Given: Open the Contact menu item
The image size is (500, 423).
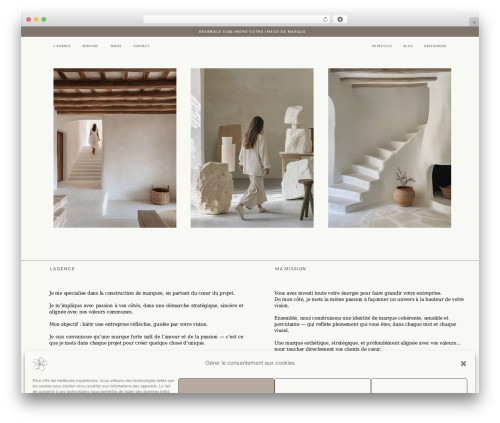Looking at the screenshot, I should [x=141, y=46].
